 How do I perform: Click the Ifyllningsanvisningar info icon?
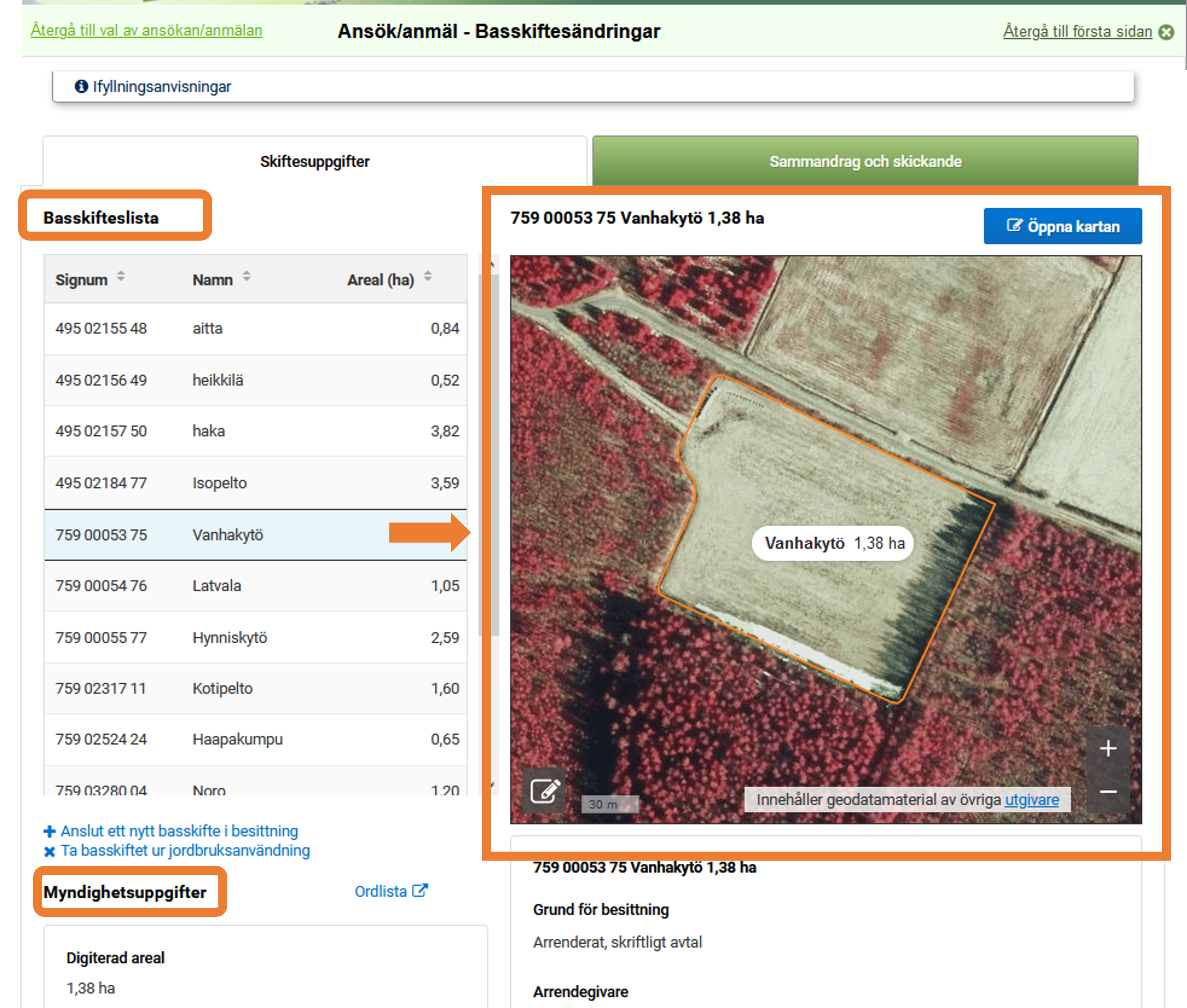pyautogui.click(x=81, y=86)
